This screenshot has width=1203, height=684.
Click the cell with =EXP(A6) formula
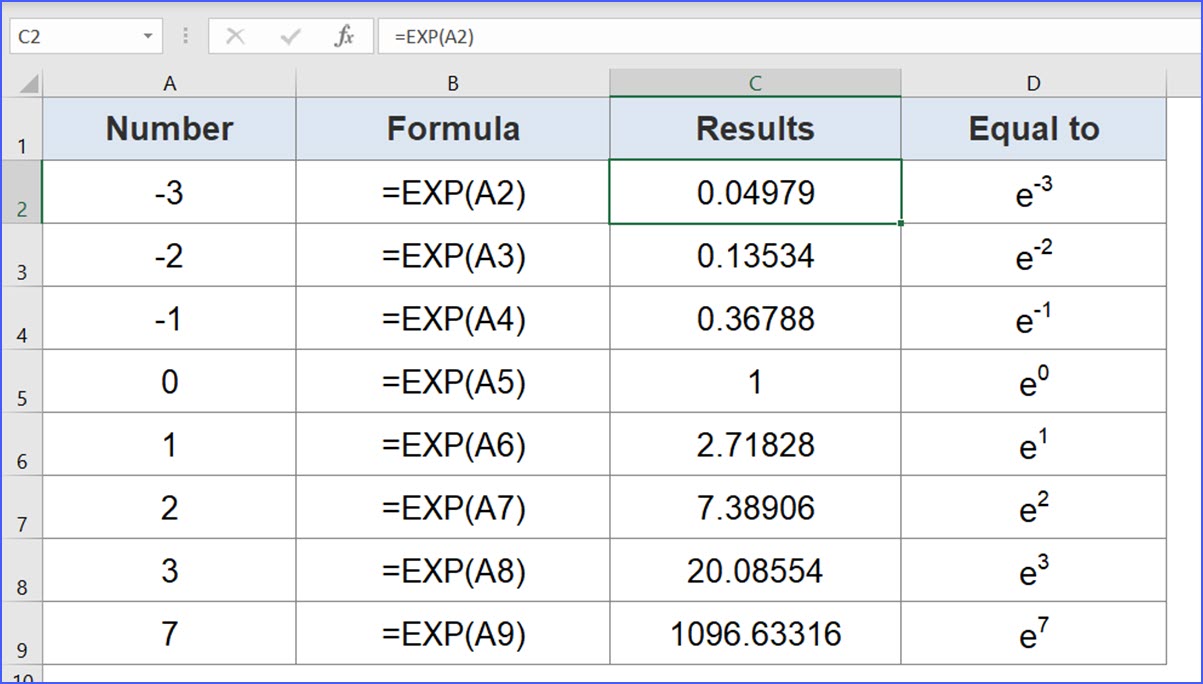[453, 444]
